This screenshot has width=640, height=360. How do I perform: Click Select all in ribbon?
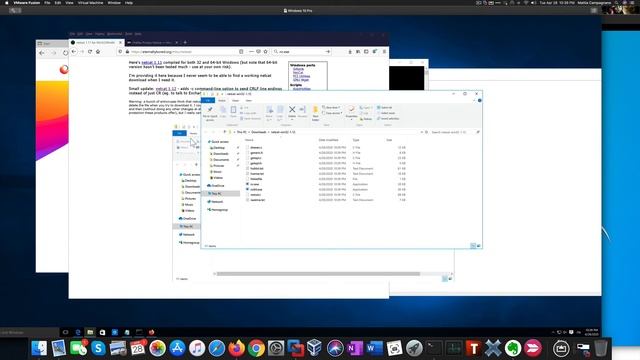[384, 107]
